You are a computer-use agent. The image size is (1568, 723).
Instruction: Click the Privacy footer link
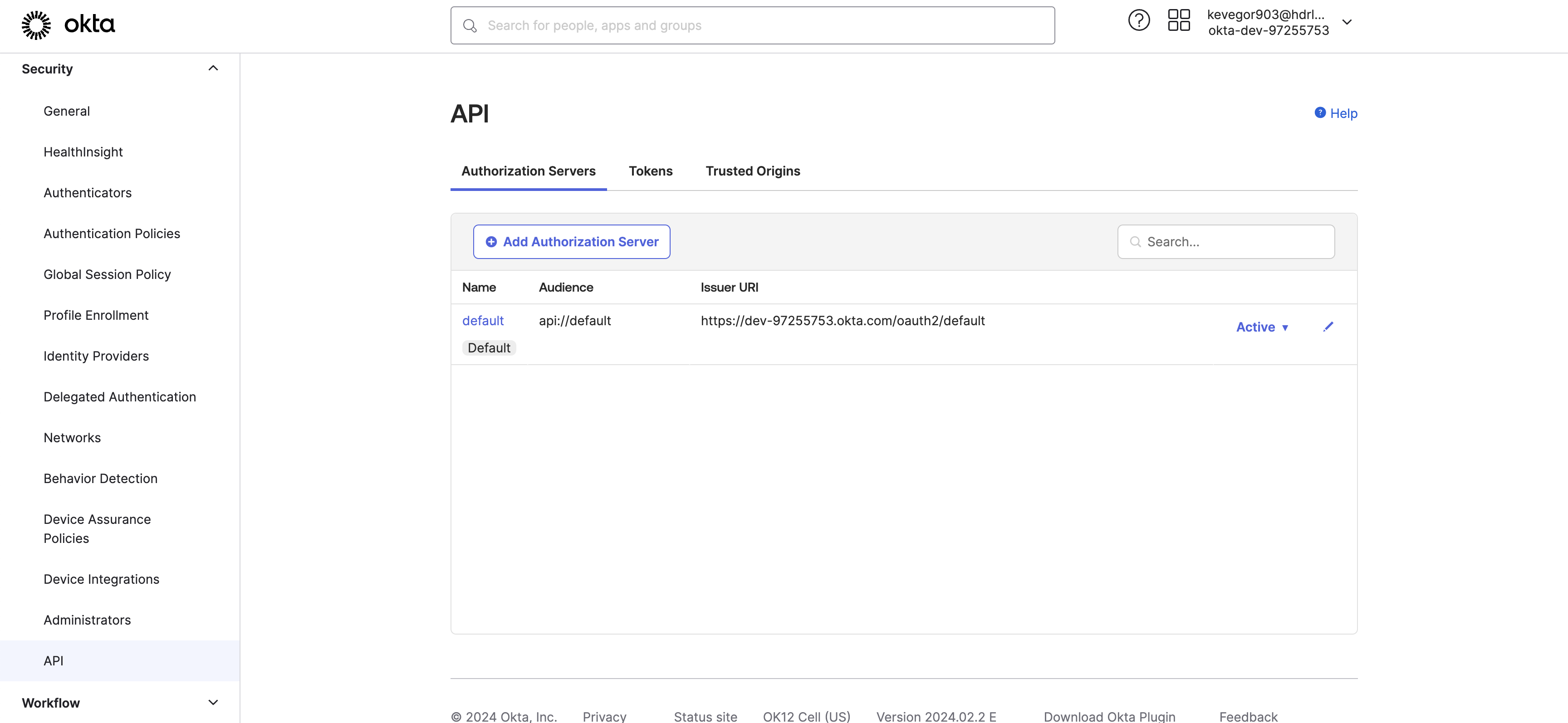point(604,716)
